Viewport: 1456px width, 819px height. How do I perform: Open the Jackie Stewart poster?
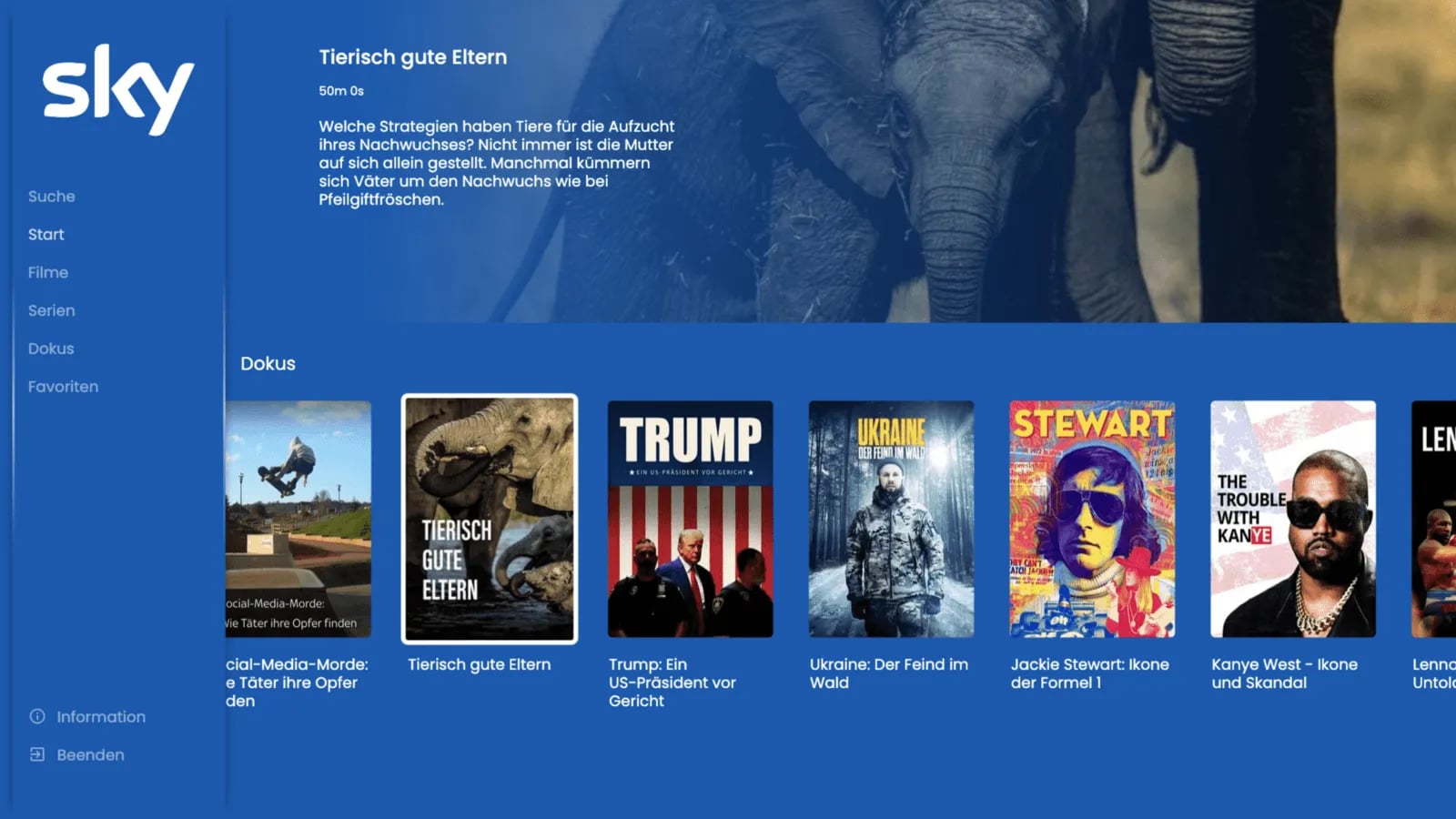pyautogui.click(x=1092, y=519)
